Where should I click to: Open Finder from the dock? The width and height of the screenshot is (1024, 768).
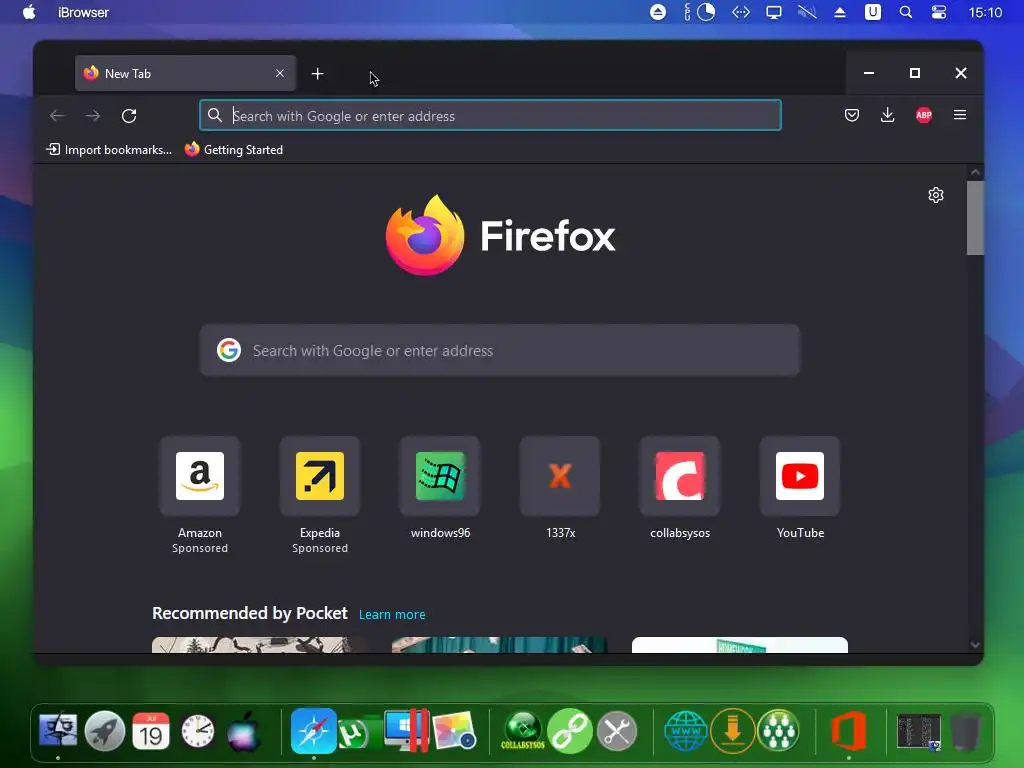click(x=58, y=731)
